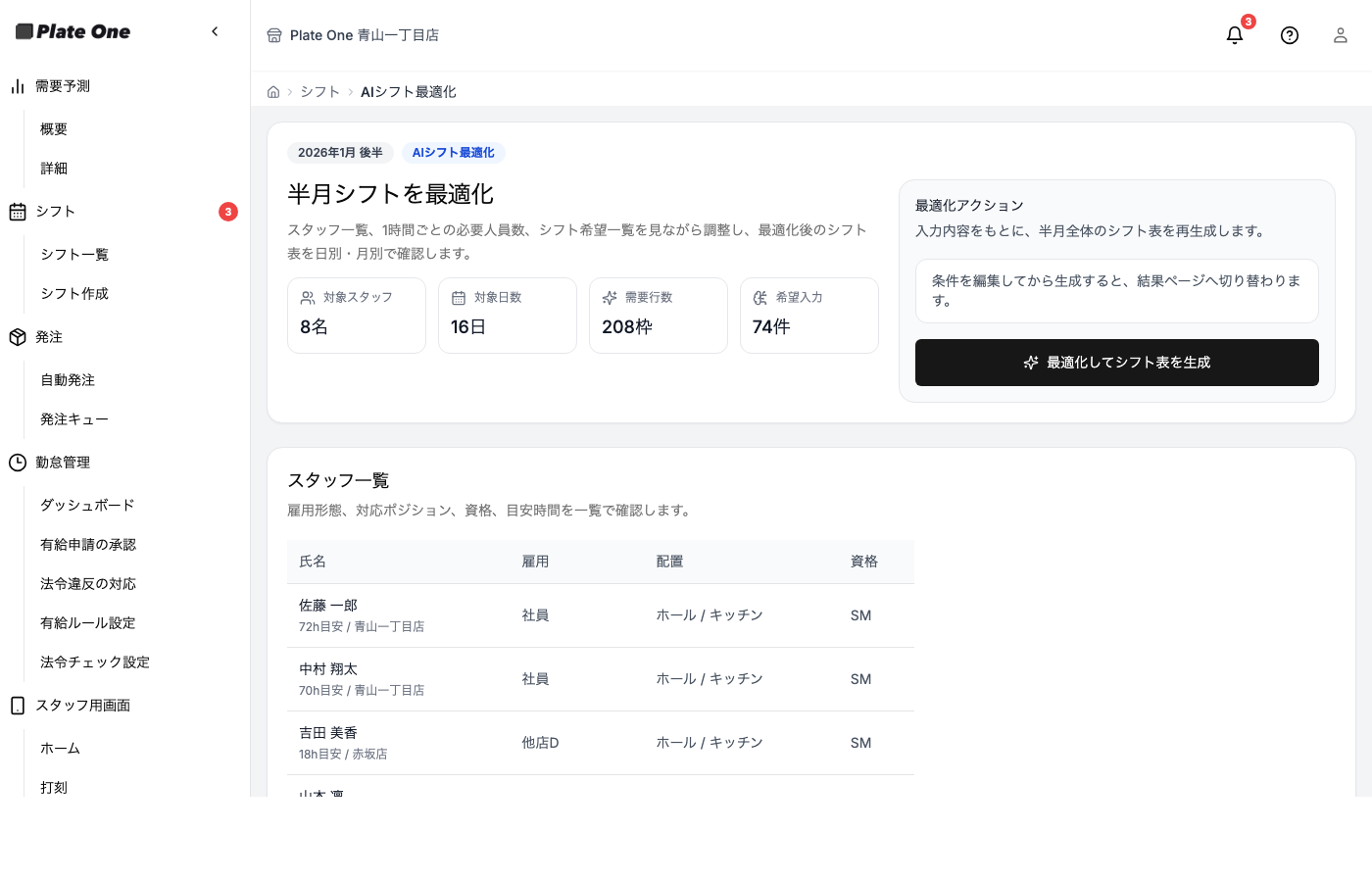Click 最適化してシフト表を生成 button
Screen dimensions: 1372x882
pos(1117,363)
